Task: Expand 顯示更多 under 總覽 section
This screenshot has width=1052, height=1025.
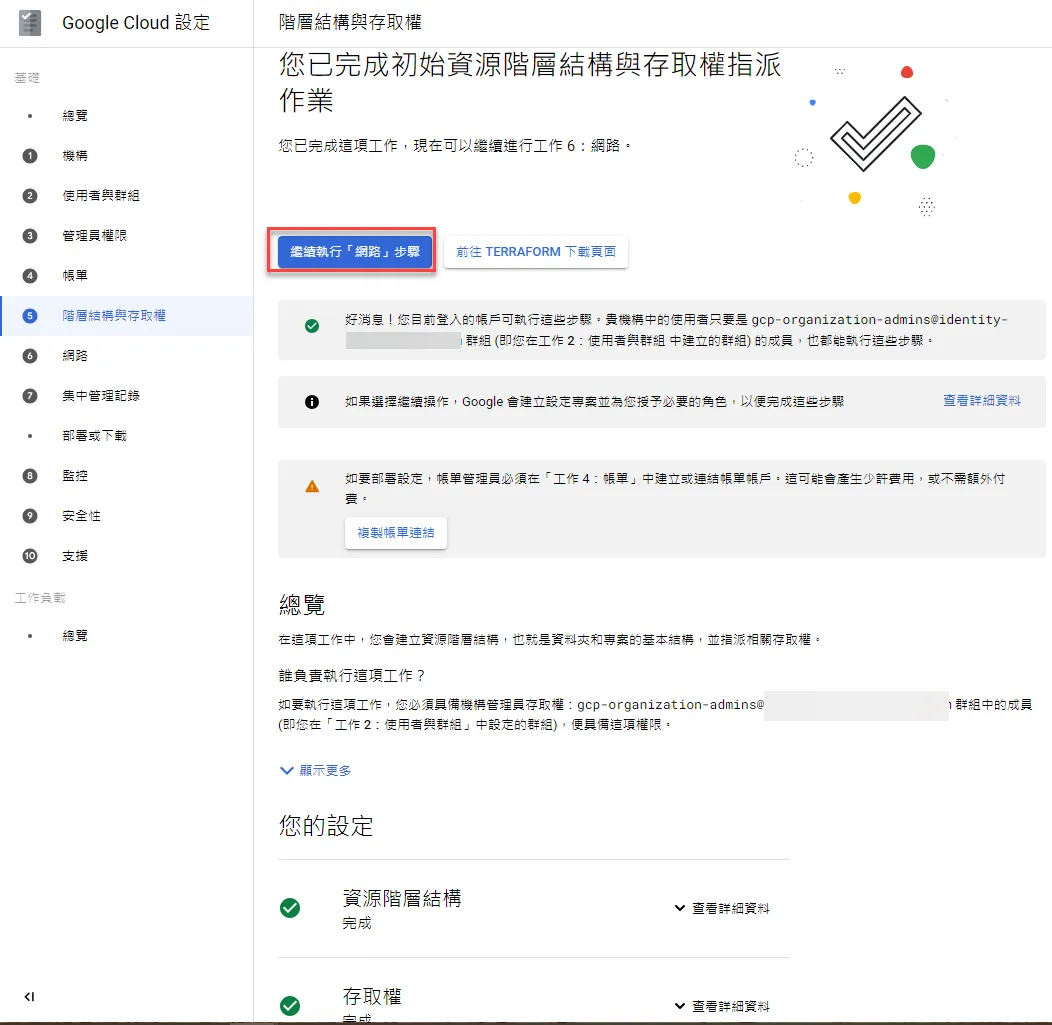Action: [x=315, y=771]
